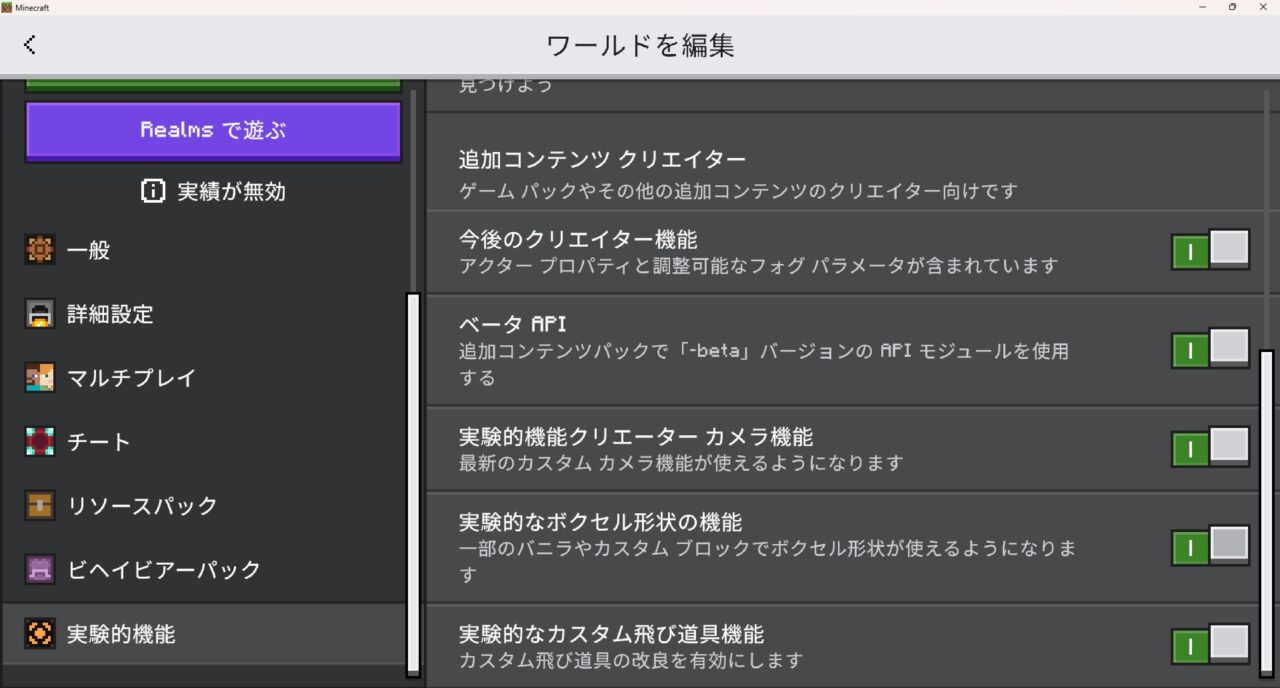The height and width of the screenshot is (688, 1280).
Task: Click text カスタム飛び道具の改良を有効にします
Action: click(x=631, y=661)
